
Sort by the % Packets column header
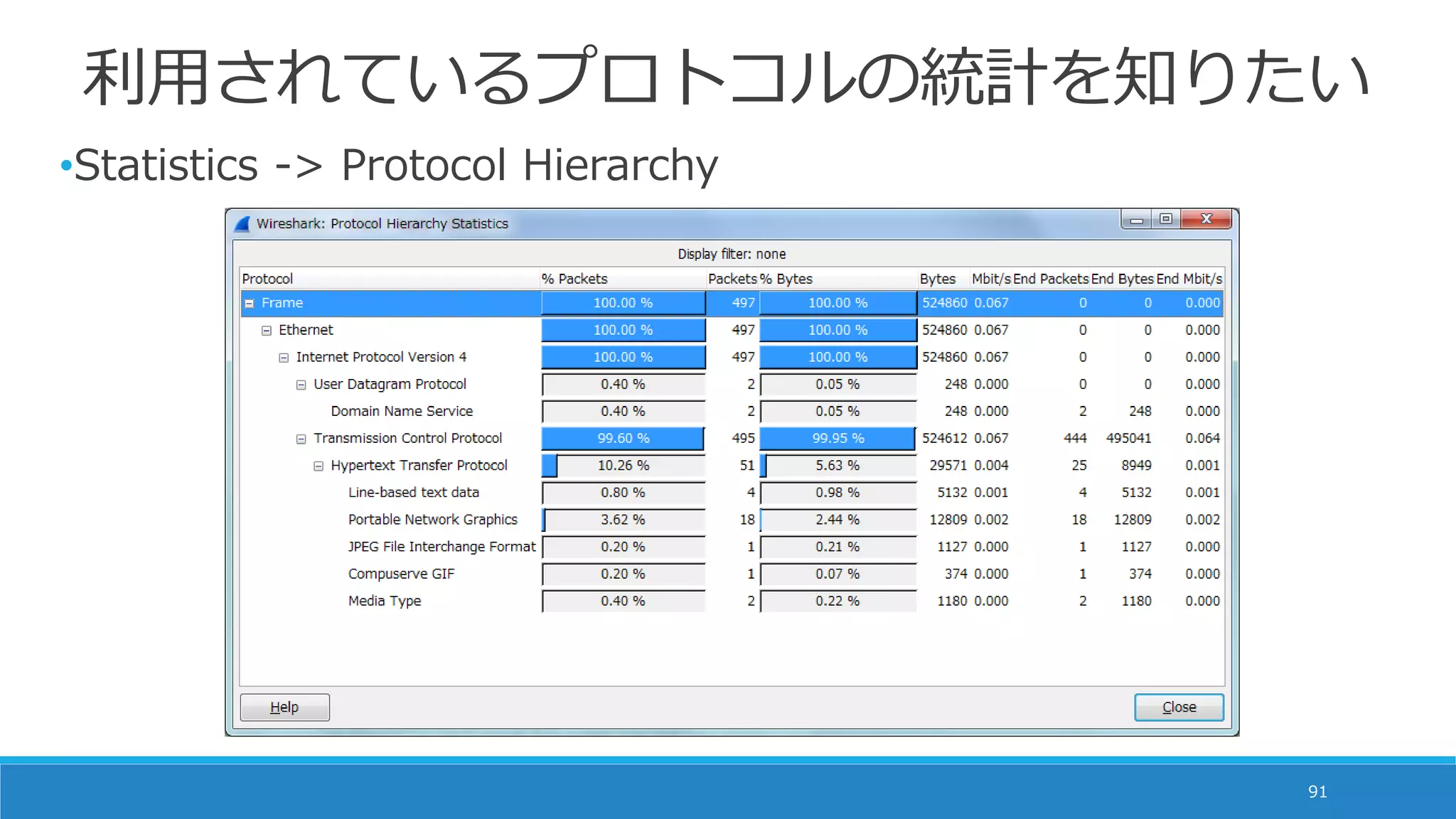[x=623, y=279]
